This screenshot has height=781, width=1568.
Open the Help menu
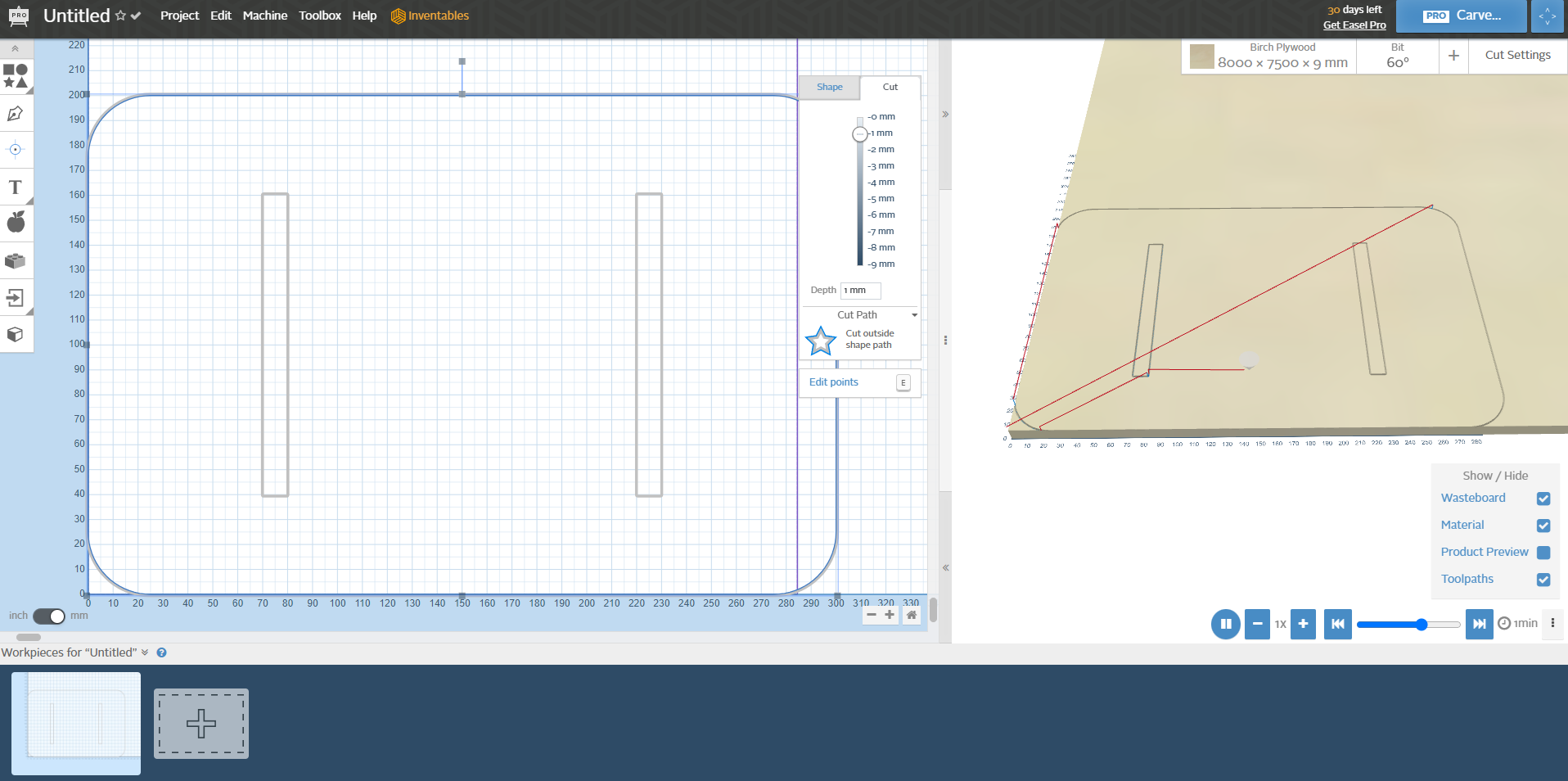pos(364,16)
